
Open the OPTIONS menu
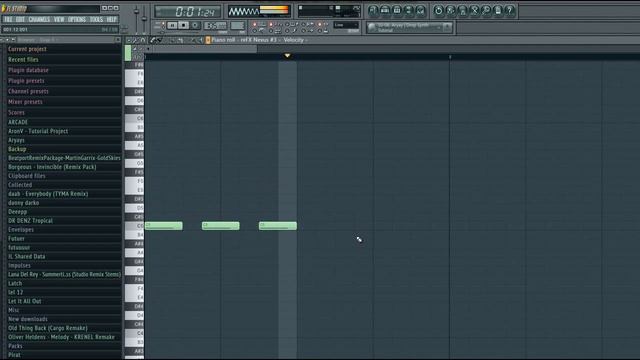coord(77,19)
